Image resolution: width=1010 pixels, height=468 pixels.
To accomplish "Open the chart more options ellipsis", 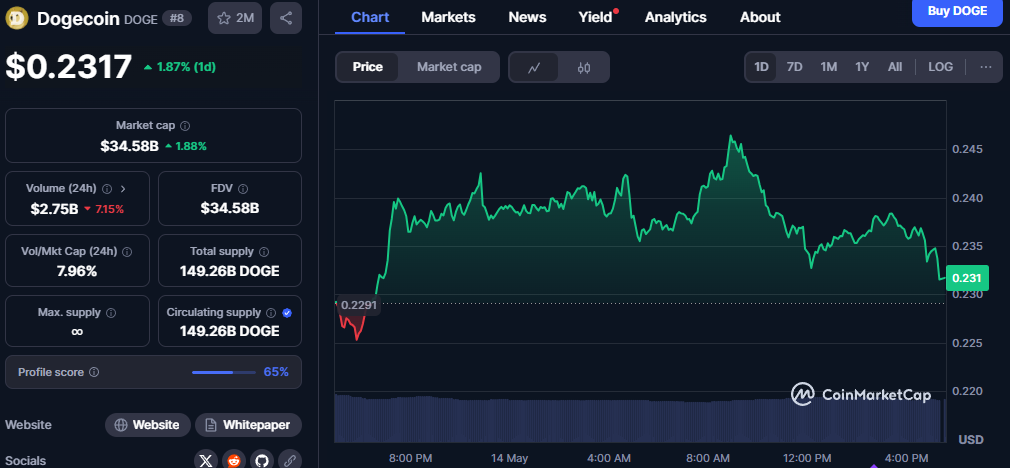I will pyautogui.click(x=986, y=67).
